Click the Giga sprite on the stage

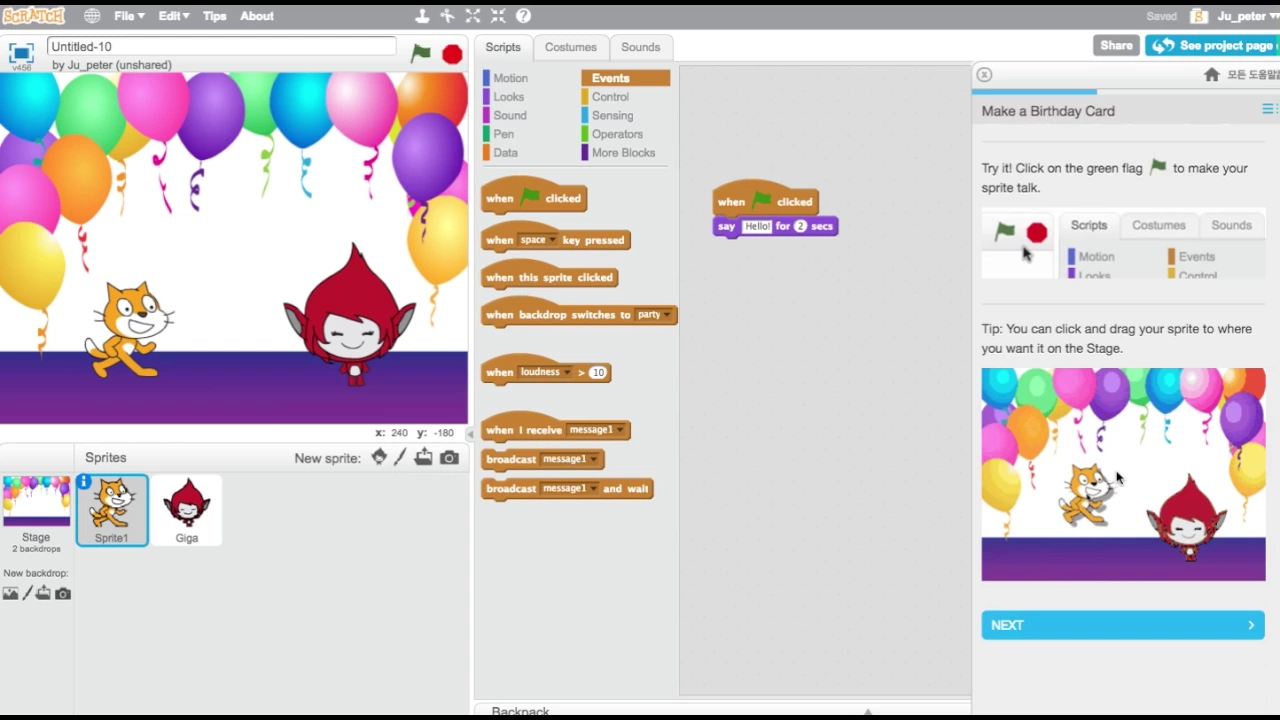point(350,315)
